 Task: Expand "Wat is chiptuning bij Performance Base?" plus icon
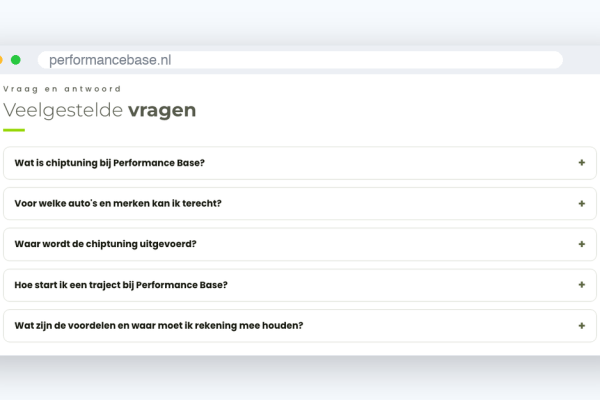point(581,163)
